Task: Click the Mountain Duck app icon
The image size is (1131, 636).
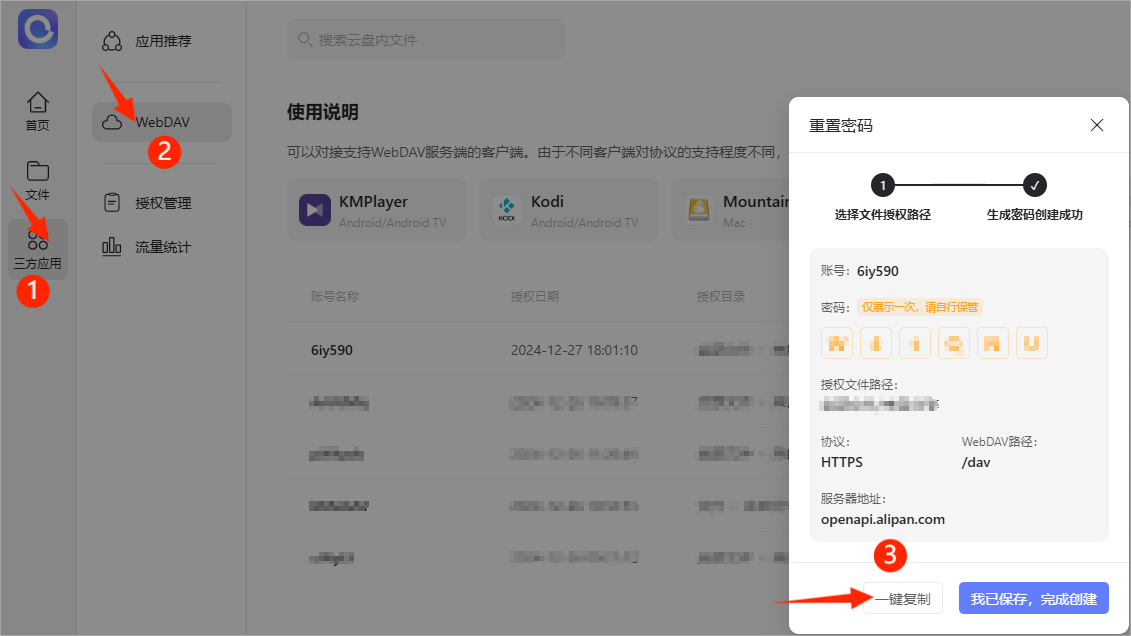Action: 698,210
